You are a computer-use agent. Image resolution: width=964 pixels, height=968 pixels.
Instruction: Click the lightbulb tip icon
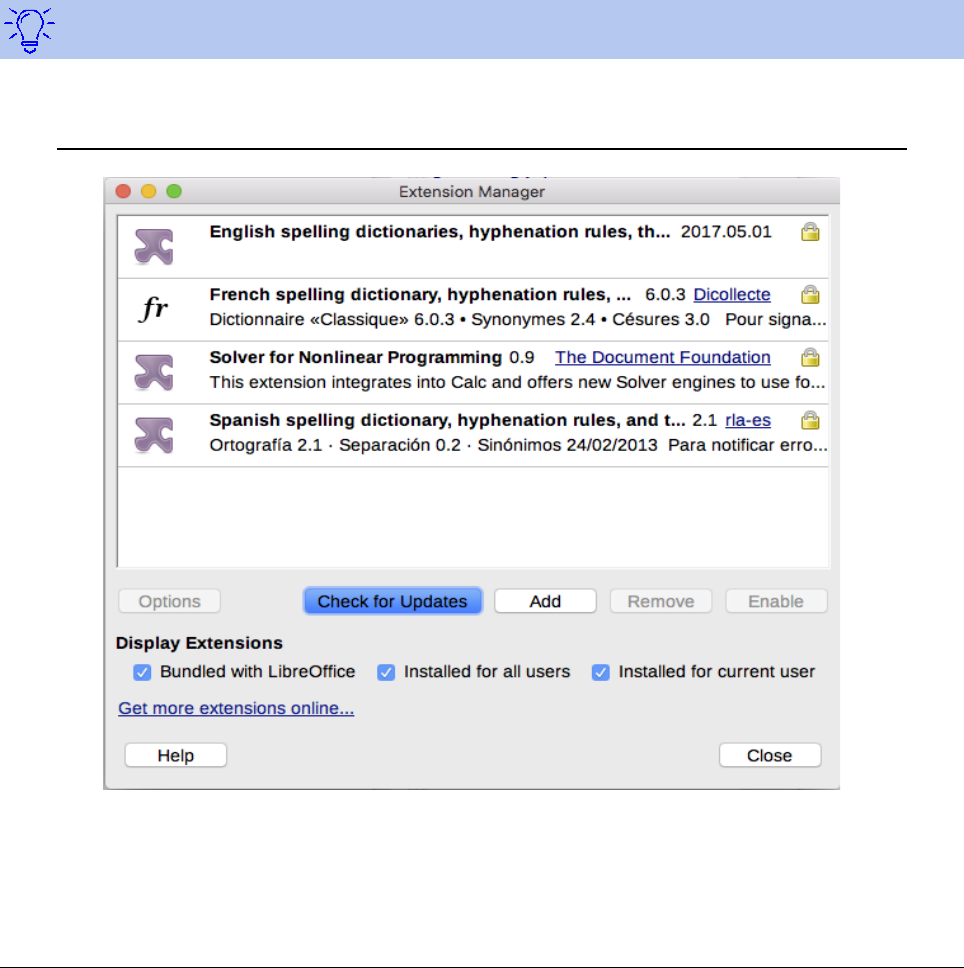(x=29, y=30)
